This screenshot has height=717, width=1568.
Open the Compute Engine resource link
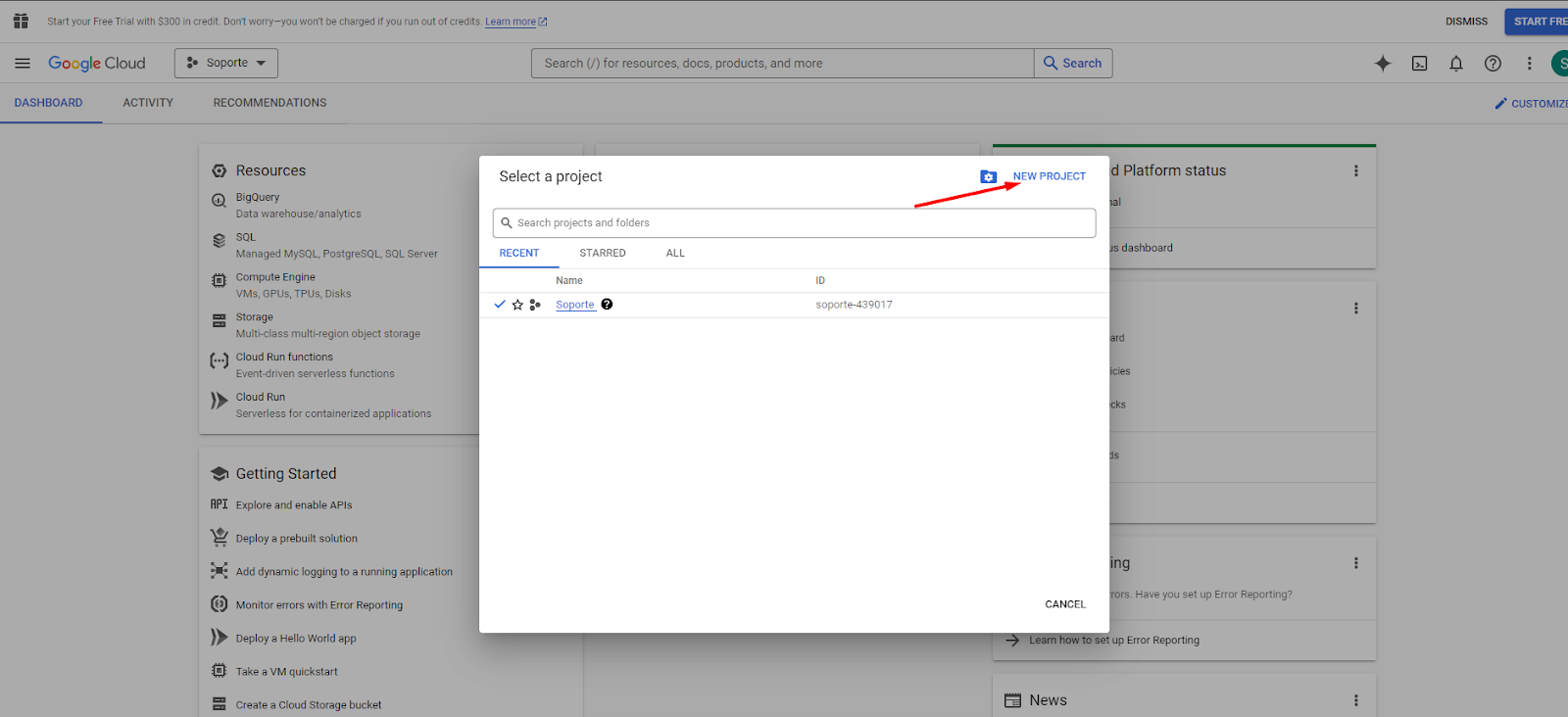click(275, 277)
